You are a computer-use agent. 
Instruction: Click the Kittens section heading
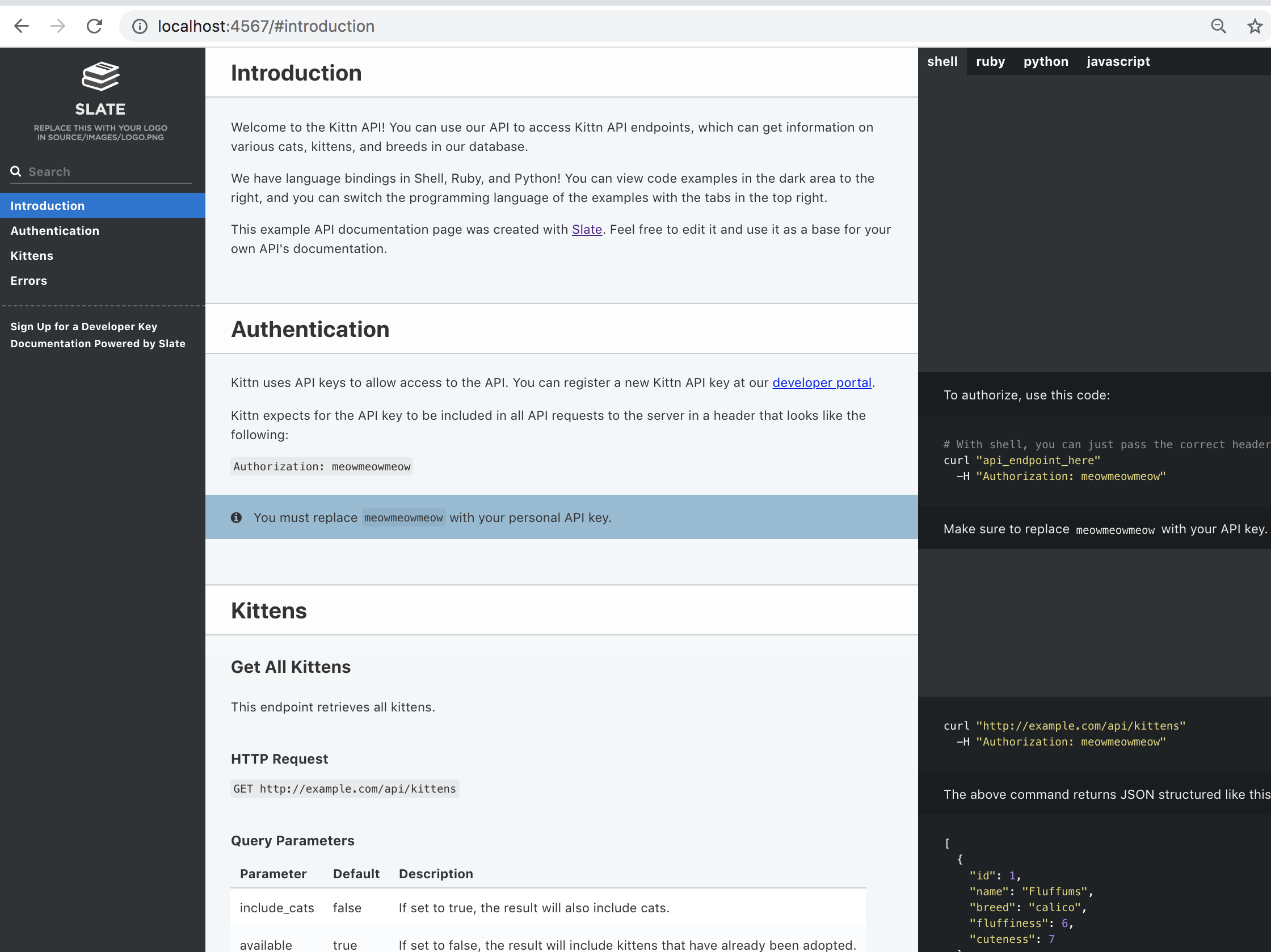tap(269, 610)
